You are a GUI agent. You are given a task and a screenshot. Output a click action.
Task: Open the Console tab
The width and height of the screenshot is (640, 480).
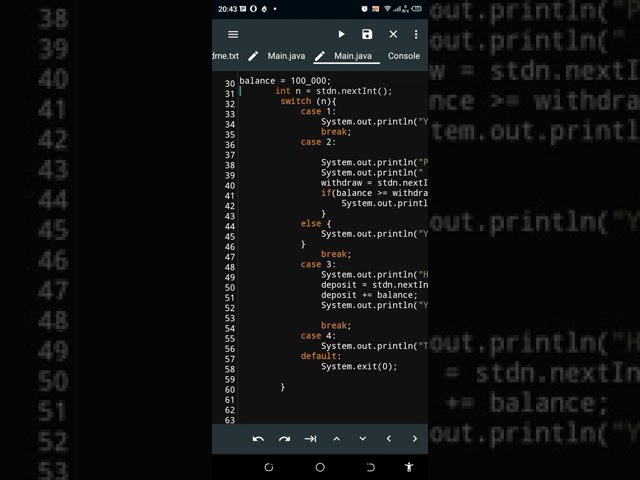[x=404, y=56]
